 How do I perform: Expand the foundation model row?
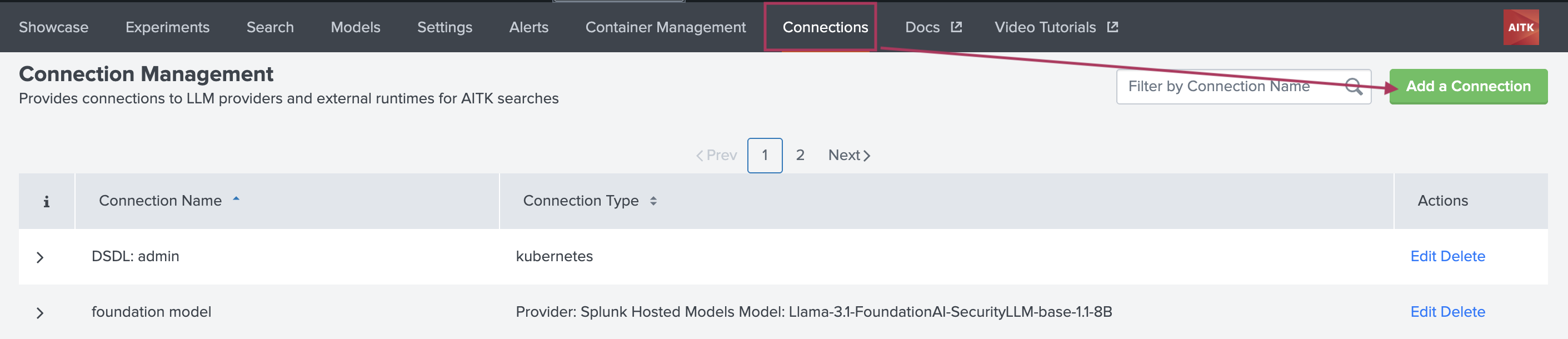[40, 313]
